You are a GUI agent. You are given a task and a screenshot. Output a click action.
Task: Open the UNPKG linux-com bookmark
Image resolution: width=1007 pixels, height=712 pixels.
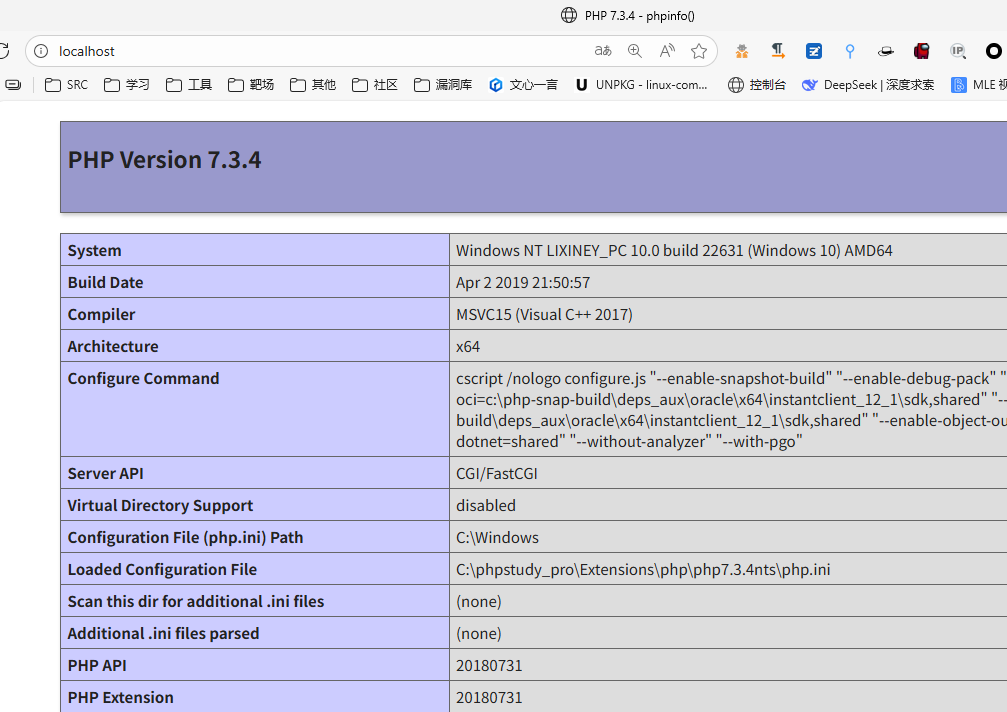(641, 85)
